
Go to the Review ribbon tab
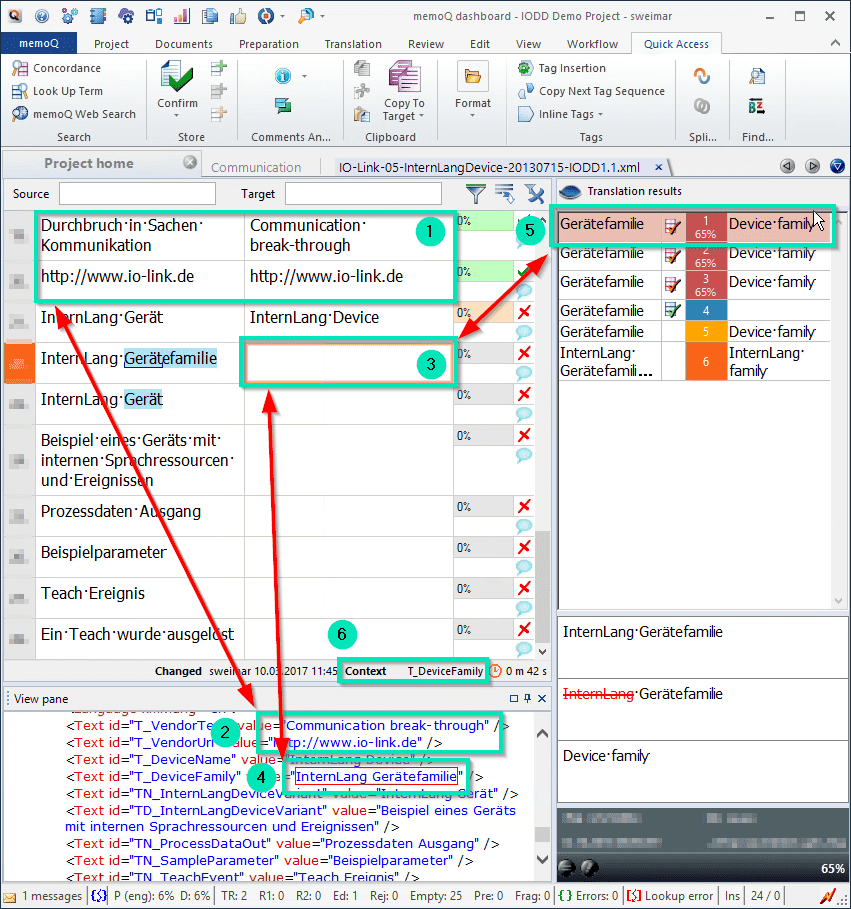point(426,44)
